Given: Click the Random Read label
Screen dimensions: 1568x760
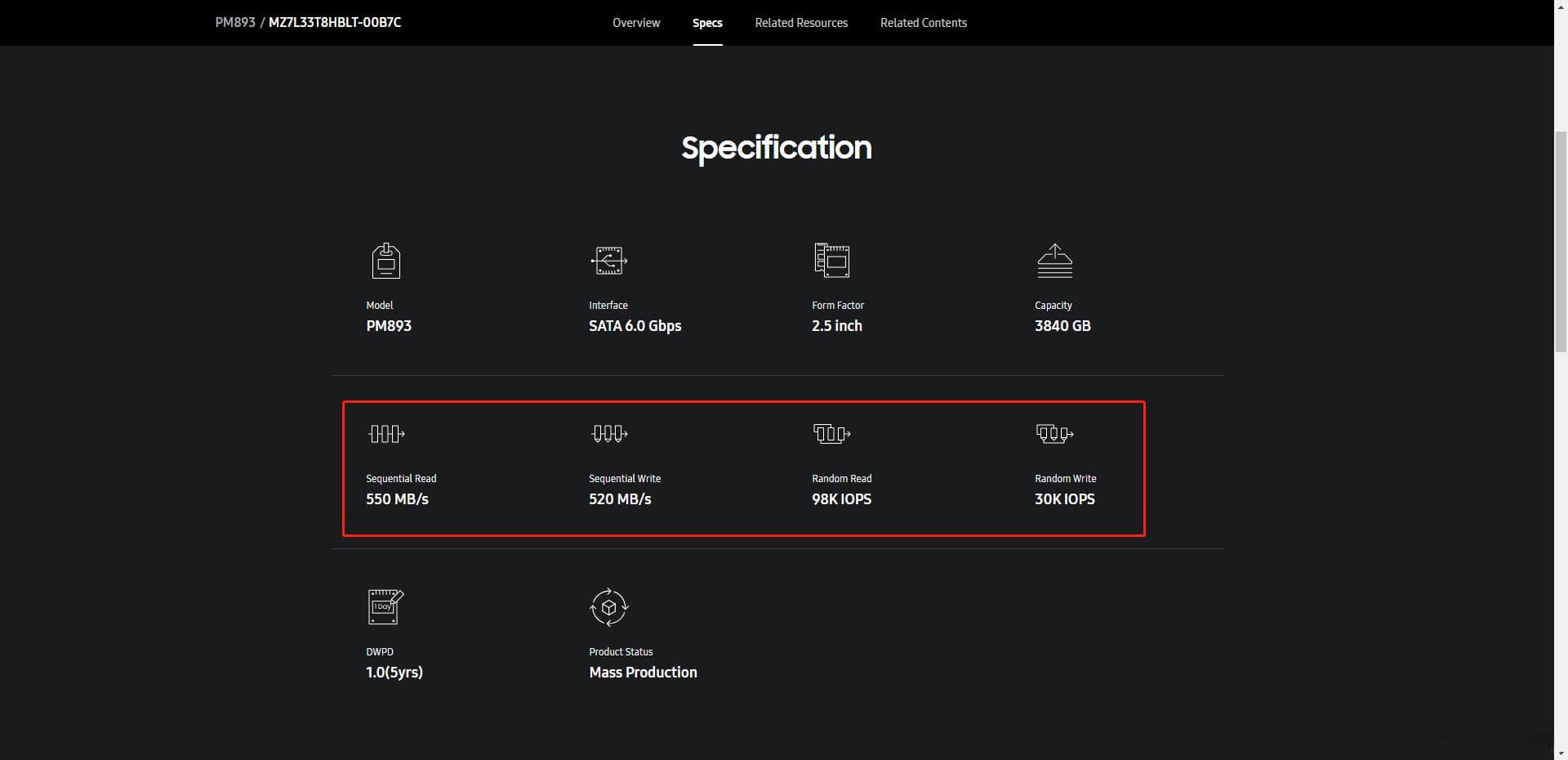Looking at the screenshot, I should coord(842,479).
